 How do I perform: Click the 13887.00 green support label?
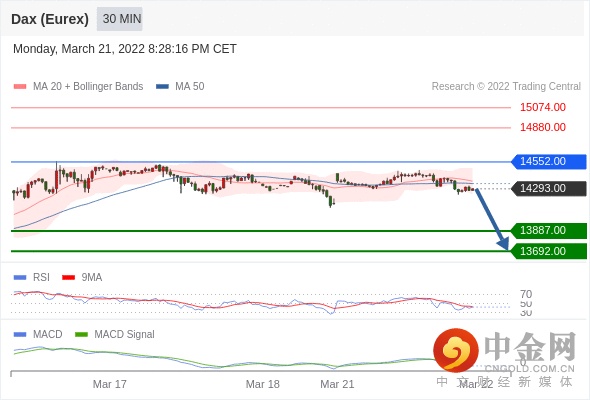click(549, 230)
